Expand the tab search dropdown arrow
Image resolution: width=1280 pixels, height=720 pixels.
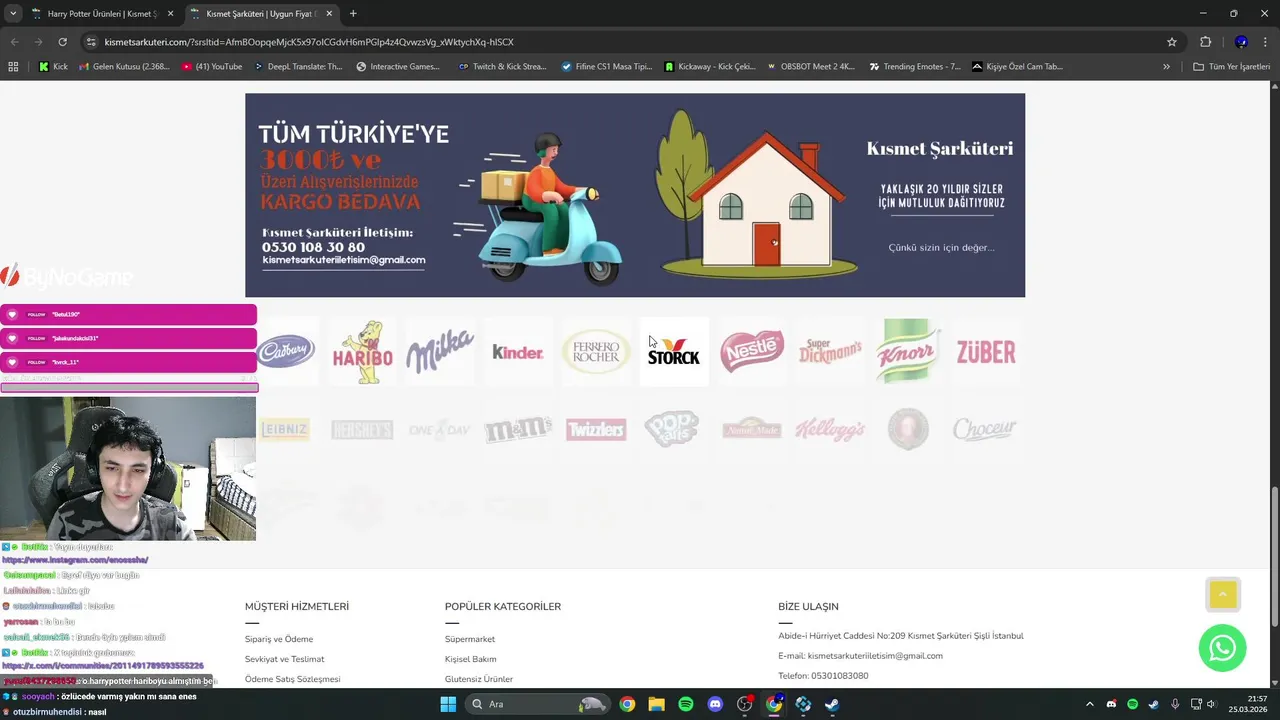13,14
